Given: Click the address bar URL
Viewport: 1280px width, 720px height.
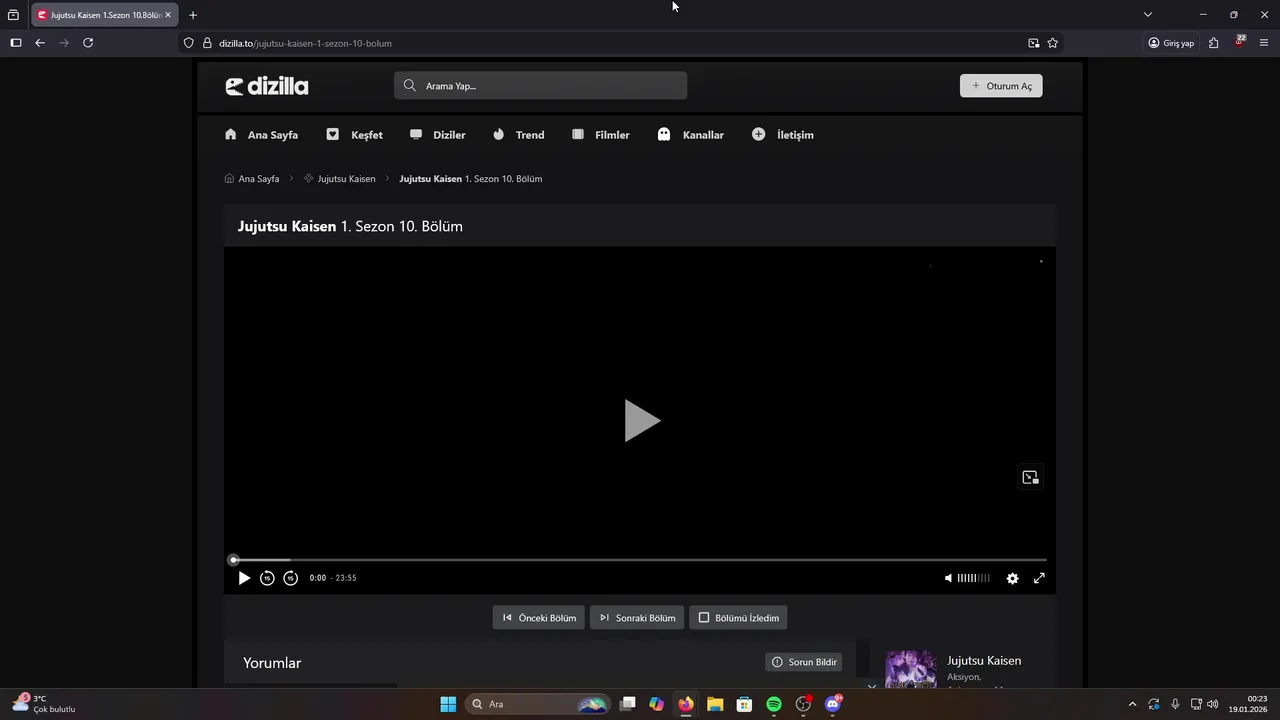Looking at the screenshot, I should (305, 43).
